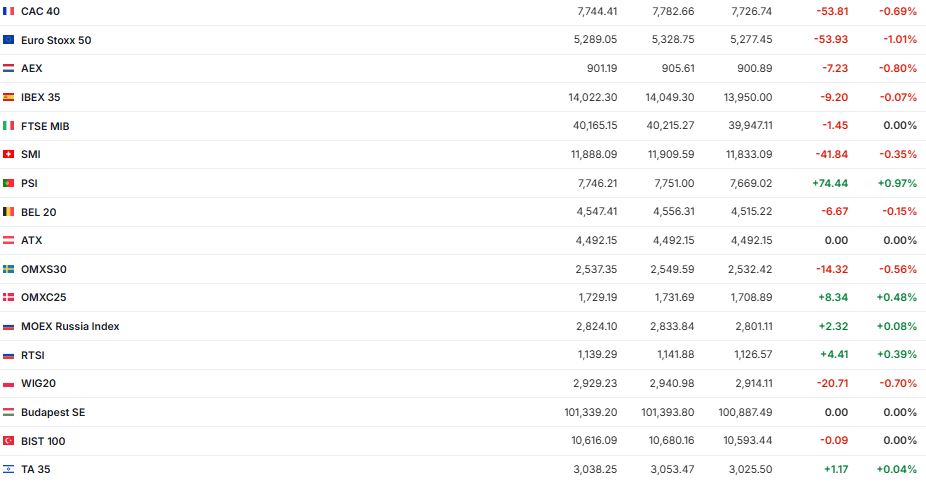Click the Spain flag next to IBEX 35

[x=9, y=97]
